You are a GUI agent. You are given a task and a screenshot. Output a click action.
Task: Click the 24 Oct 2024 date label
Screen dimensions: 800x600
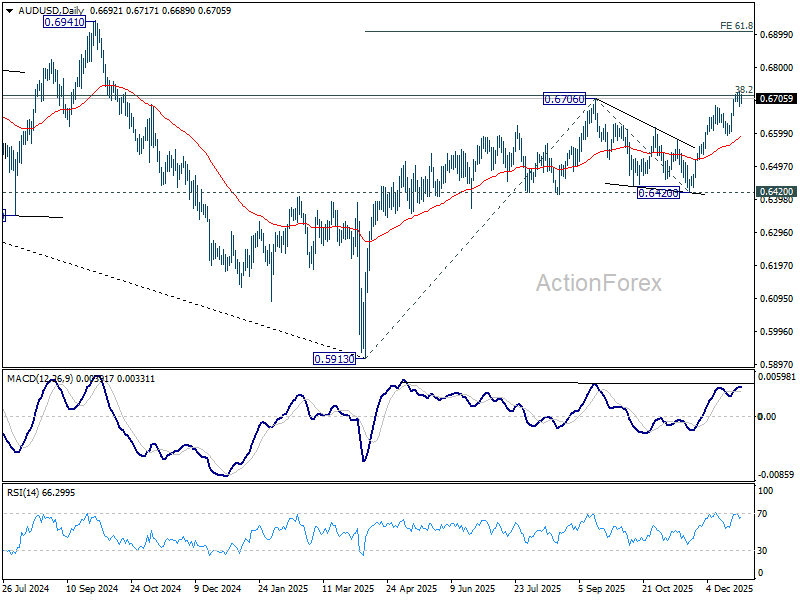click(x=156, y=589)
